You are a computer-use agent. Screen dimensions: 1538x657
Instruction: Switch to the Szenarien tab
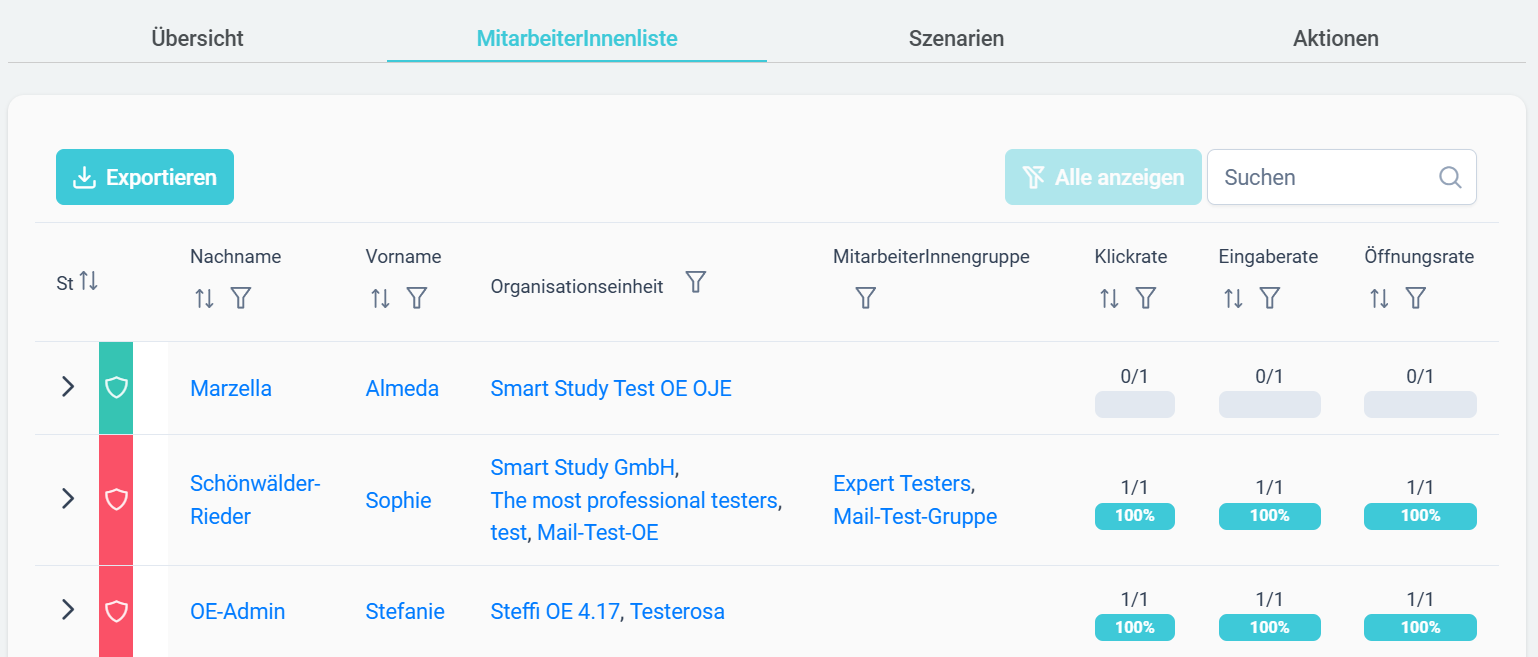pyautogui.click(x=956, y=39)
